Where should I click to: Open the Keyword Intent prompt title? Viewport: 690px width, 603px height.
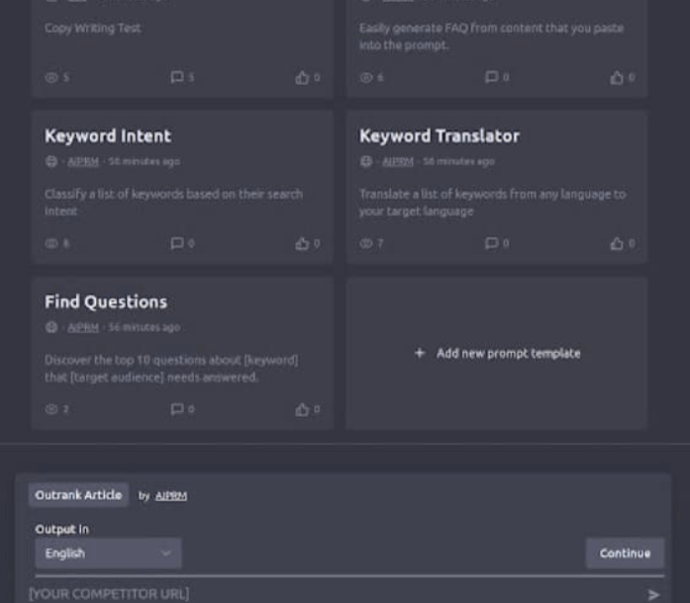108,136
